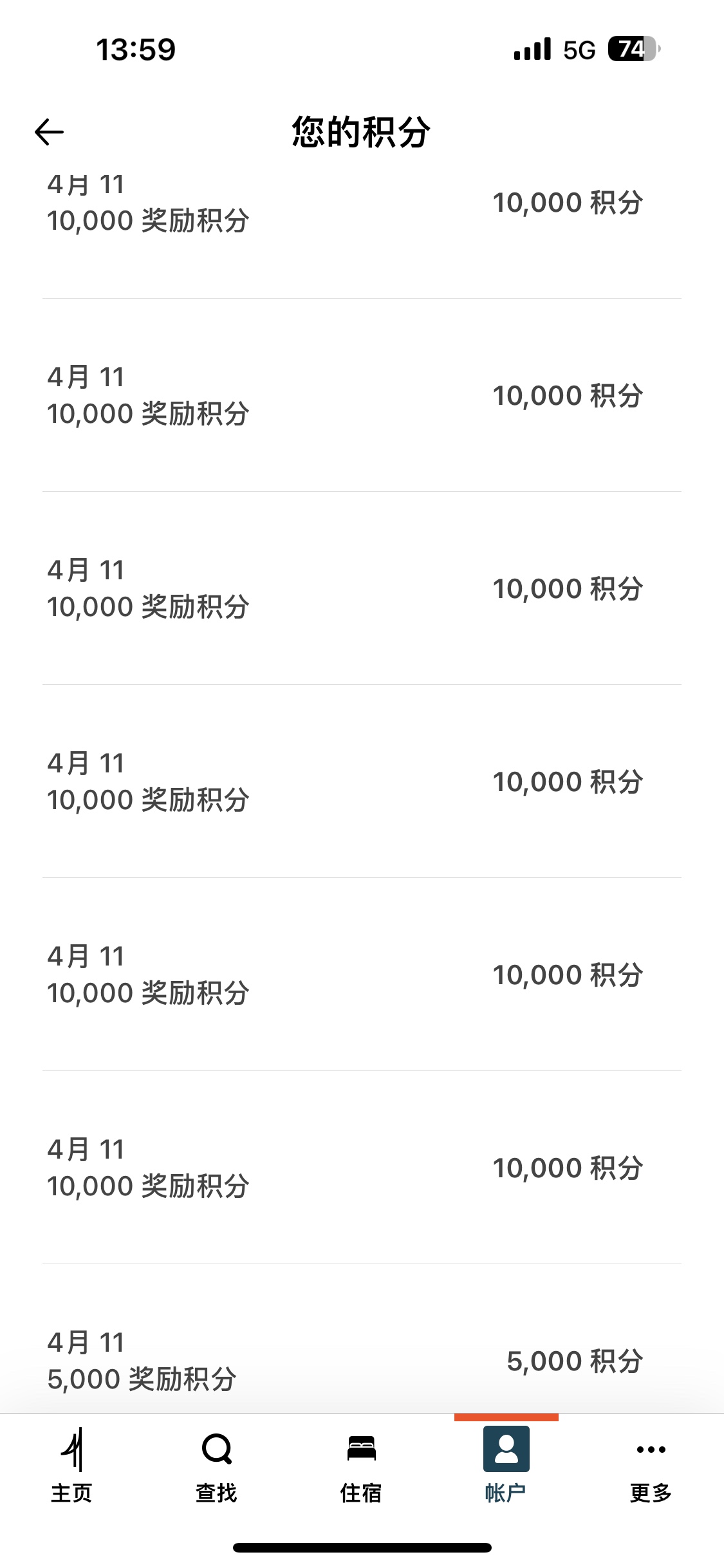The height and width of the screenshot is (1568, 724).
Task: Open the 住宿 bed icon tab
Action: tap(362, 1448)
